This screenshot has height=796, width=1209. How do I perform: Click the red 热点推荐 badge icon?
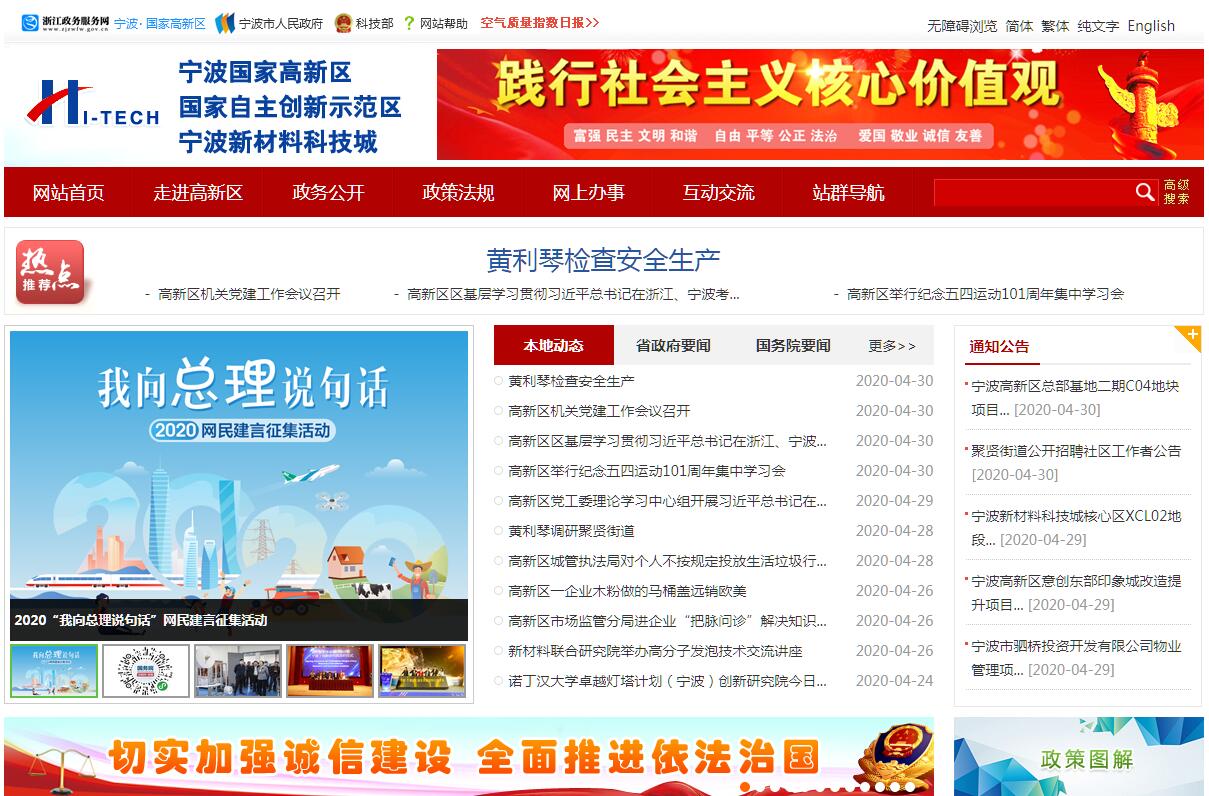pyautogui.click(x=50, y=271)
